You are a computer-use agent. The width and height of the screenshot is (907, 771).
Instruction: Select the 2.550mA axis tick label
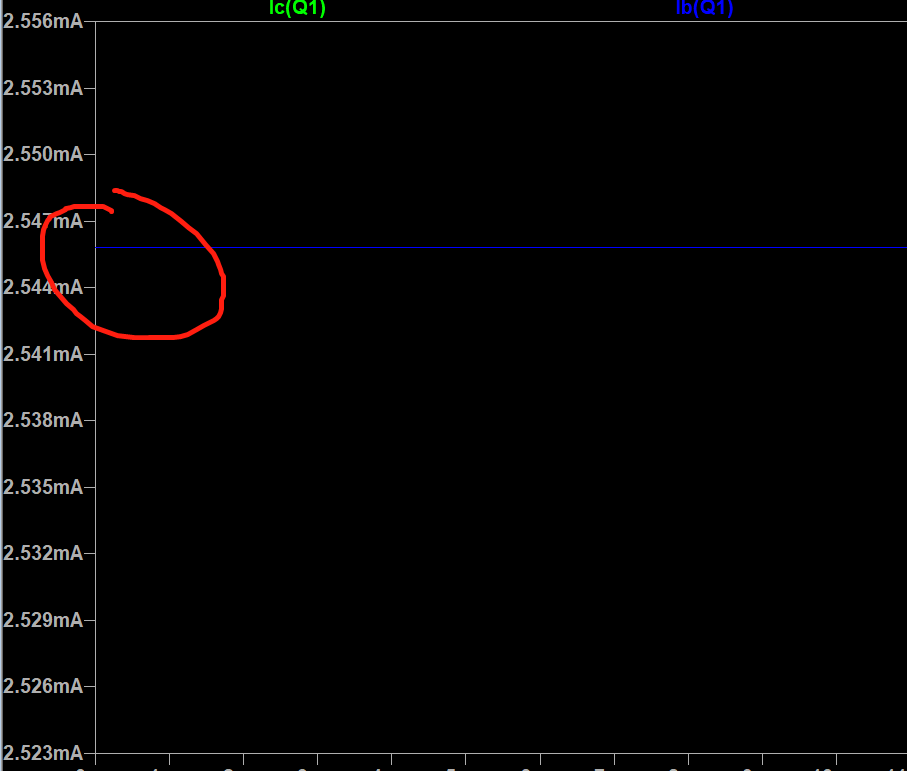coord(43,154)
